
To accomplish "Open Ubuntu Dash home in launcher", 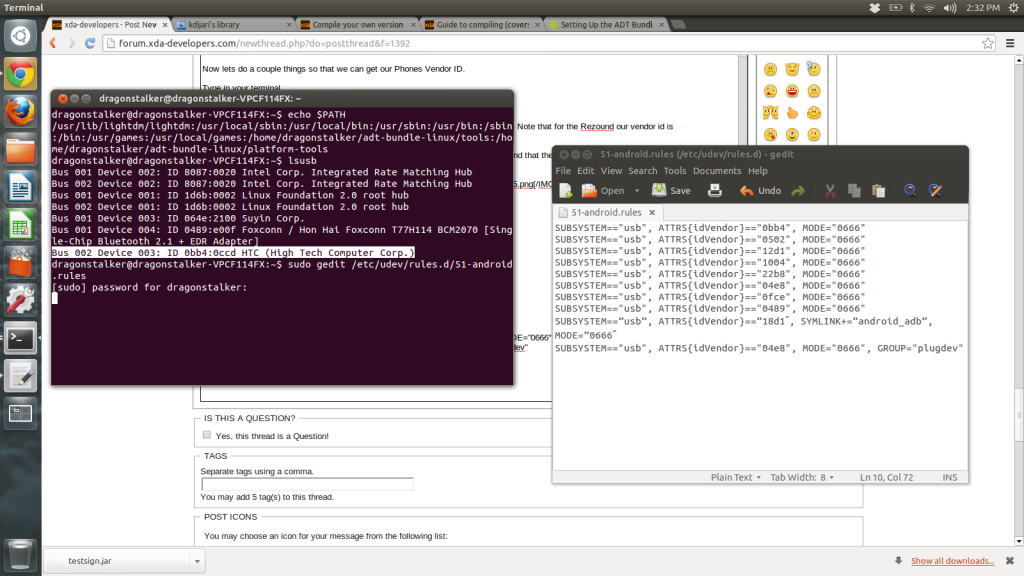I will click(20, 36).
